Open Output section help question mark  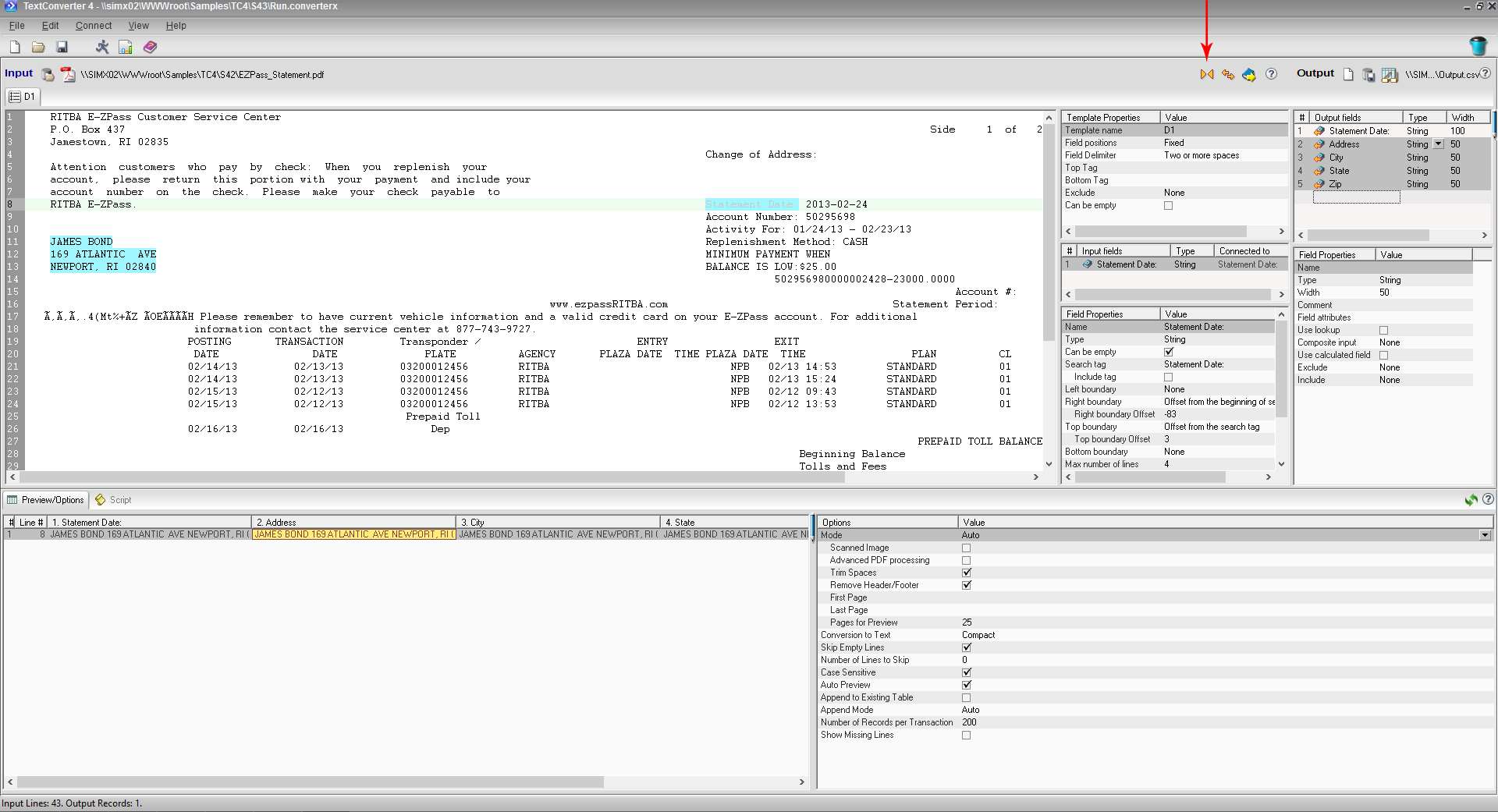(x=1486, y=73)
